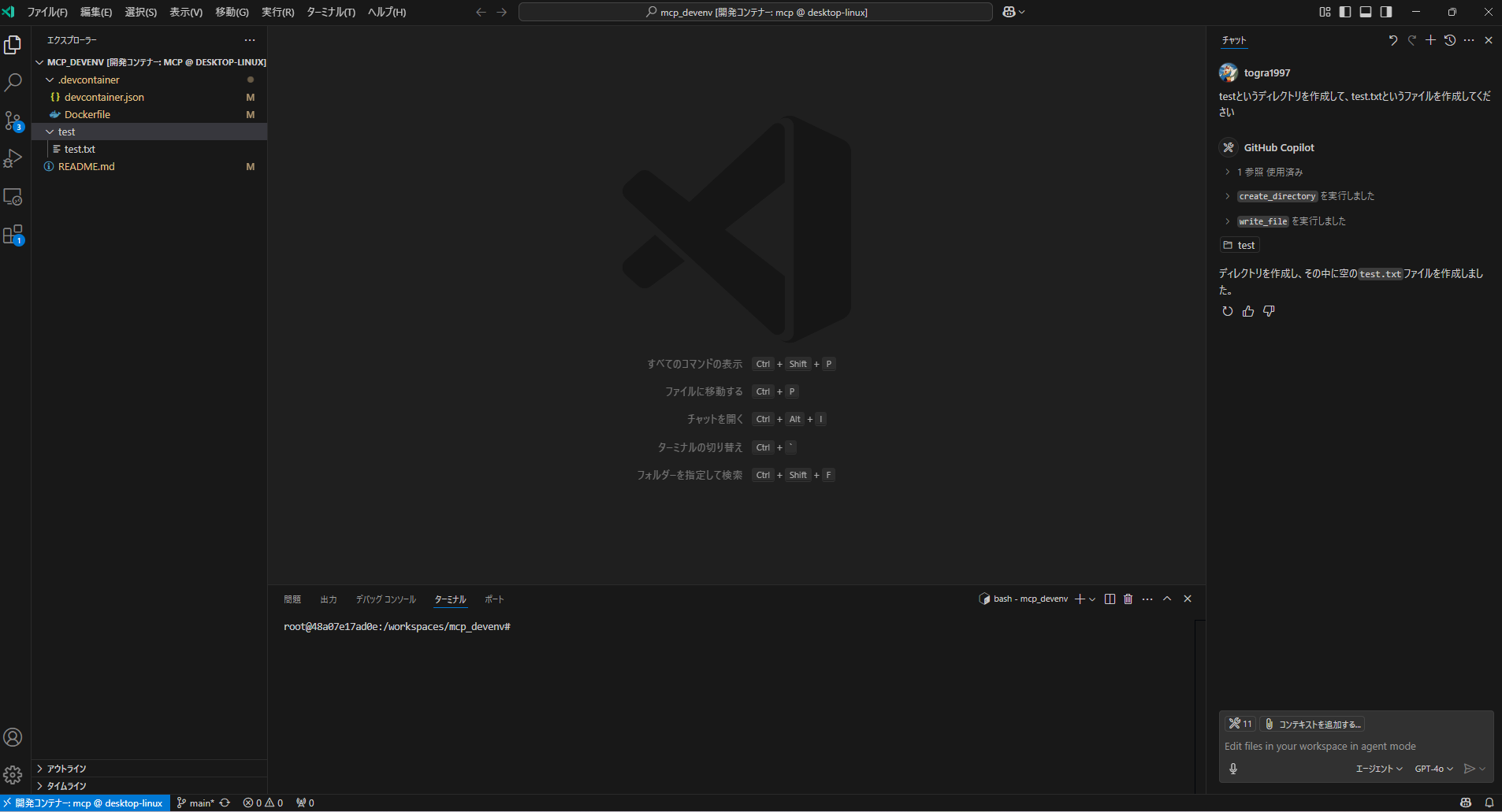Close the terminal panel

pos(1188,599)
